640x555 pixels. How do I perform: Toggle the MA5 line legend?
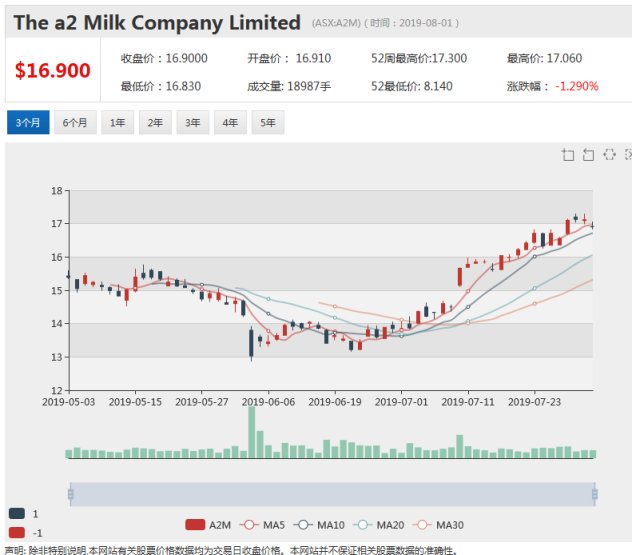coord(262,525)
